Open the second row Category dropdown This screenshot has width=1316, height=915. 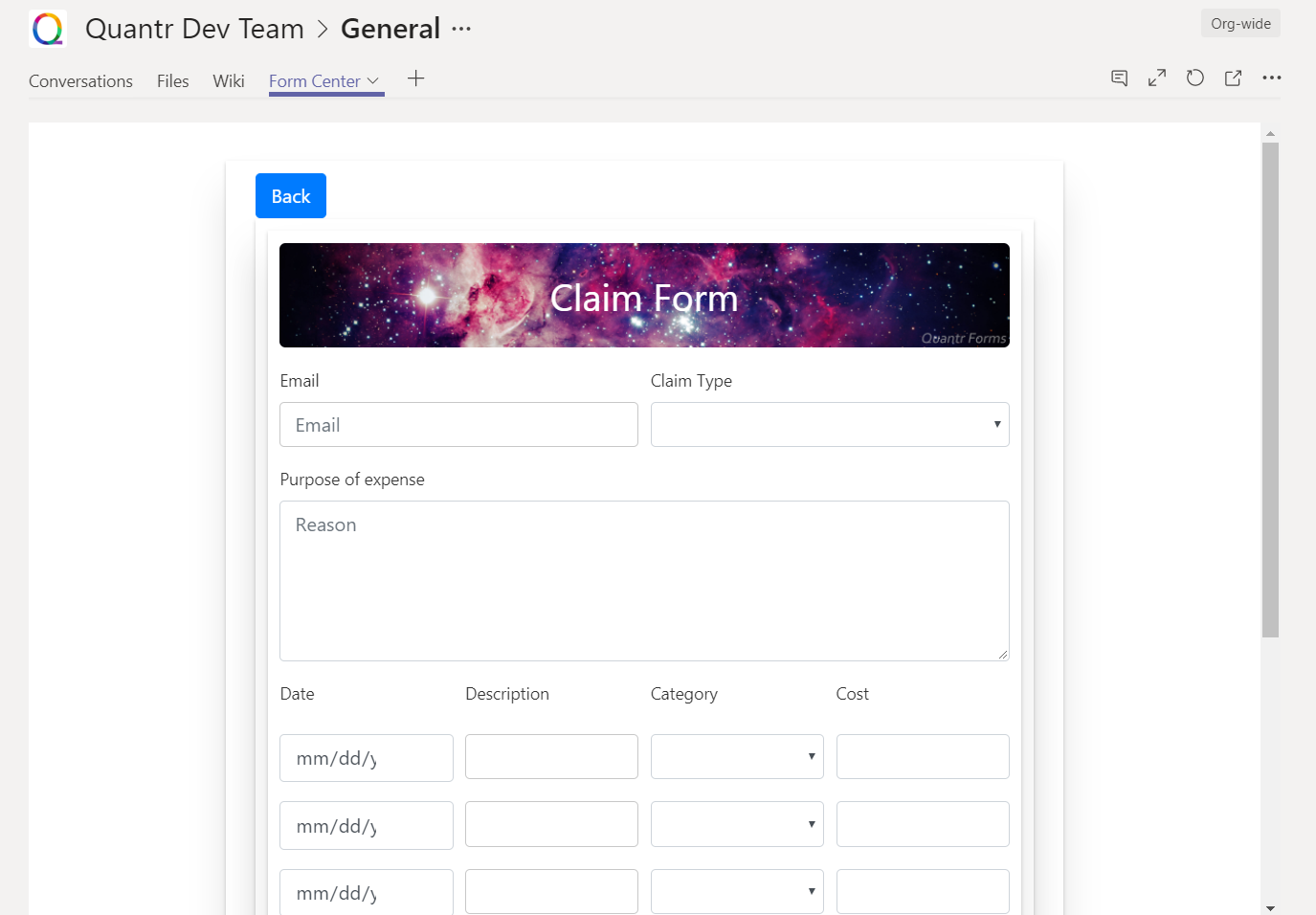click(x=737, y=824)
